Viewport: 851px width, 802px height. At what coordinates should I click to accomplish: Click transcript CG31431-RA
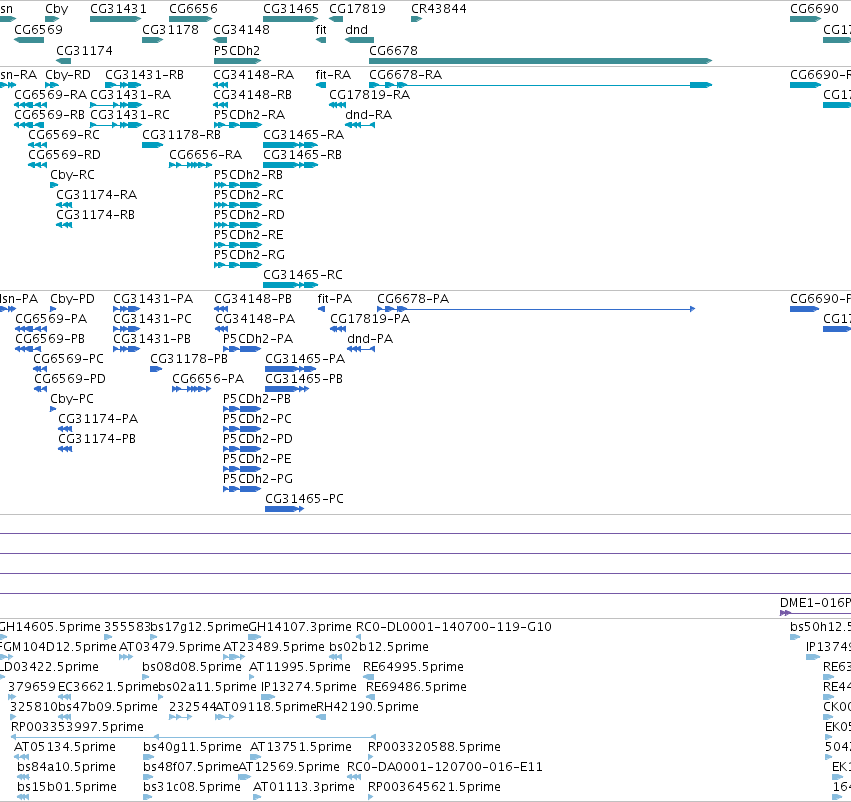click(130, 94)
